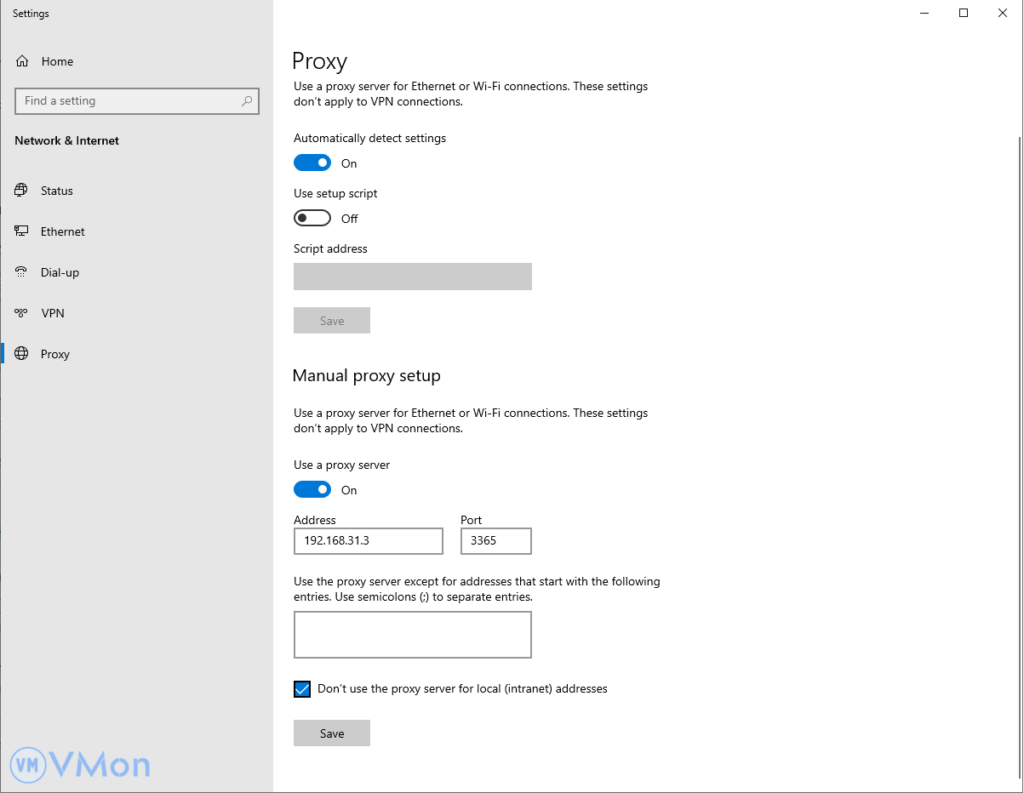Open the Ethernet settings page
The width and height of the screenshot is (1024, 793).
pos(63,231)
